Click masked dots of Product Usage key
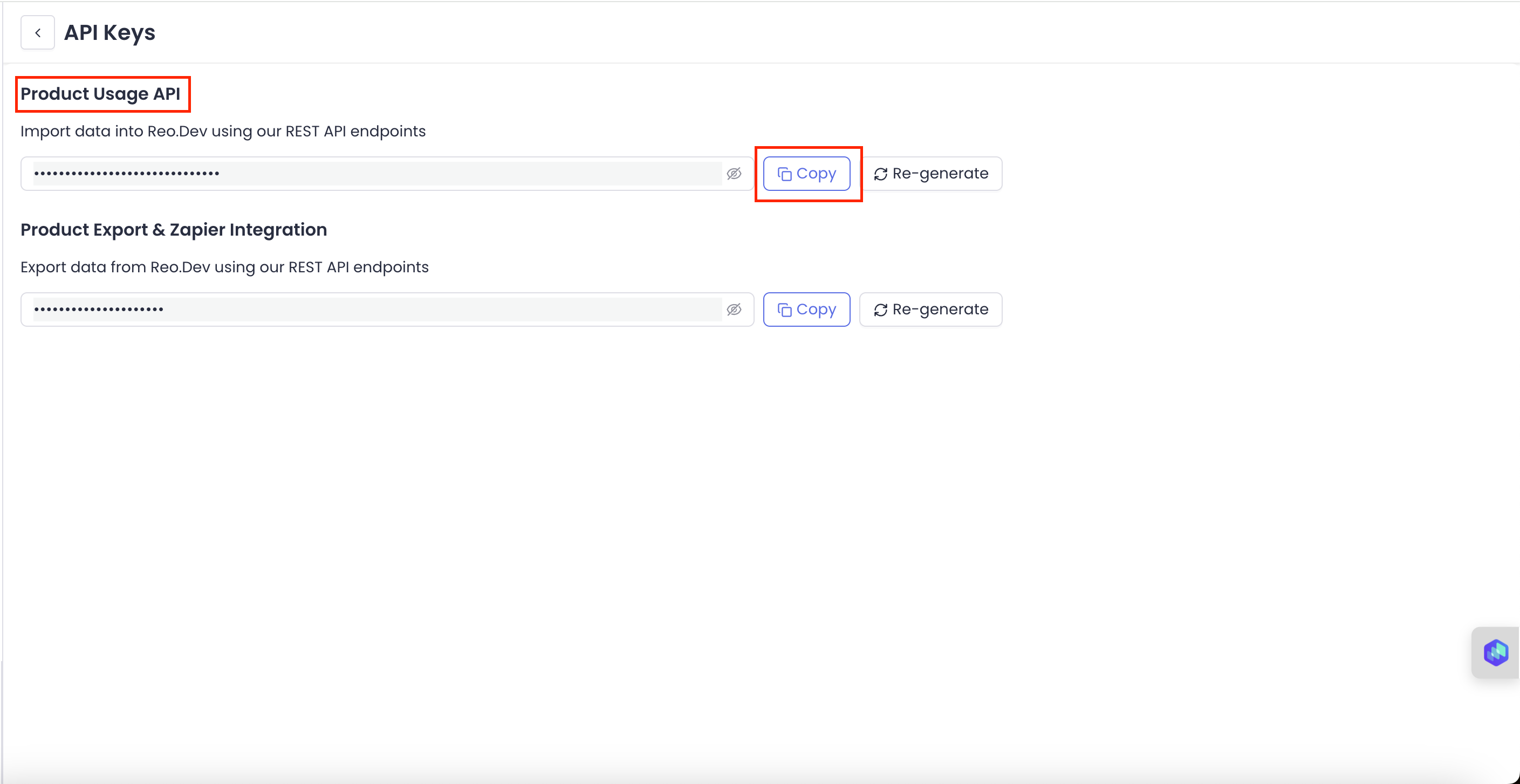This screenshot has height=784, width=1520. click(x=126, y=174)
